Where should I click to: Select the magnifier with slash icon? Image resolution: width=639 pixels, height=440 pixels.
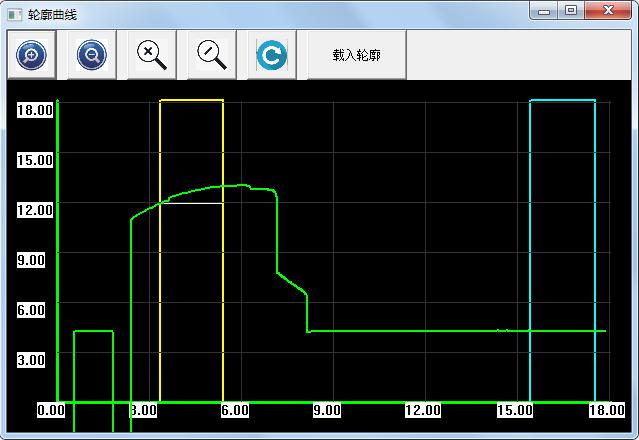click(x=212, y=55)
